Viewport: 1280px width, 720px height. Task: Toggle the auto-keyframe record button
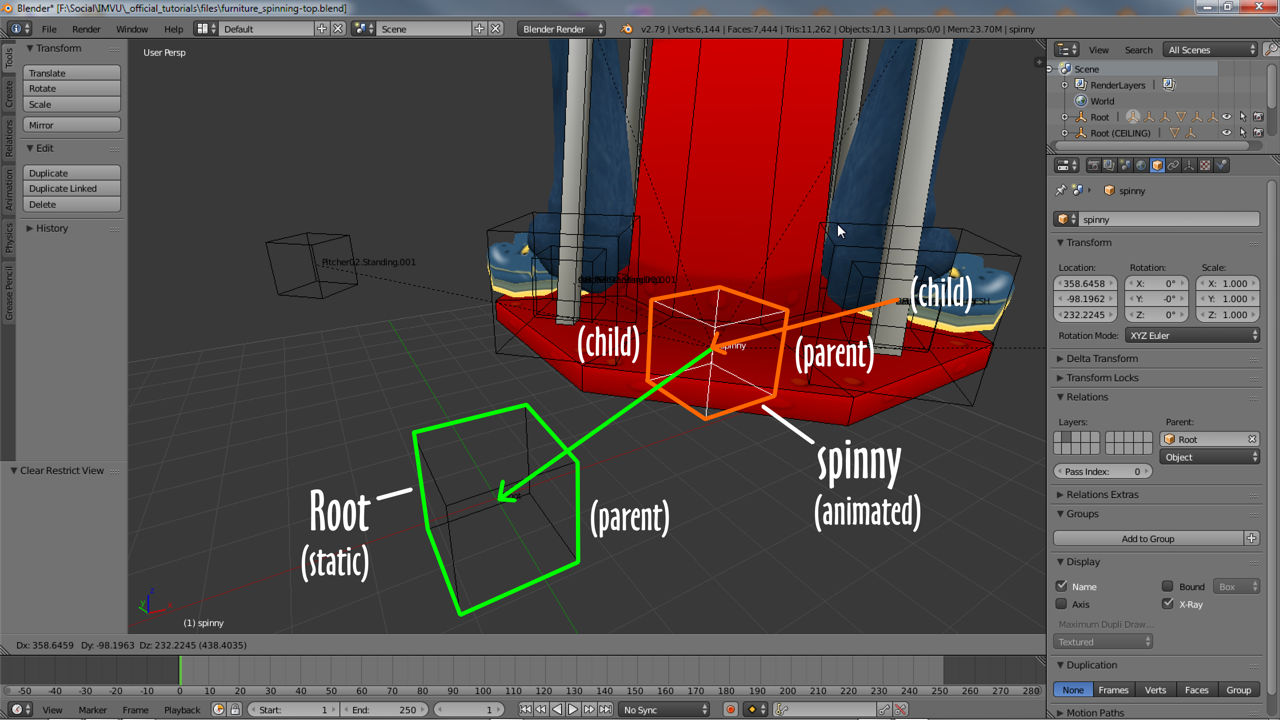click(731, 709)
